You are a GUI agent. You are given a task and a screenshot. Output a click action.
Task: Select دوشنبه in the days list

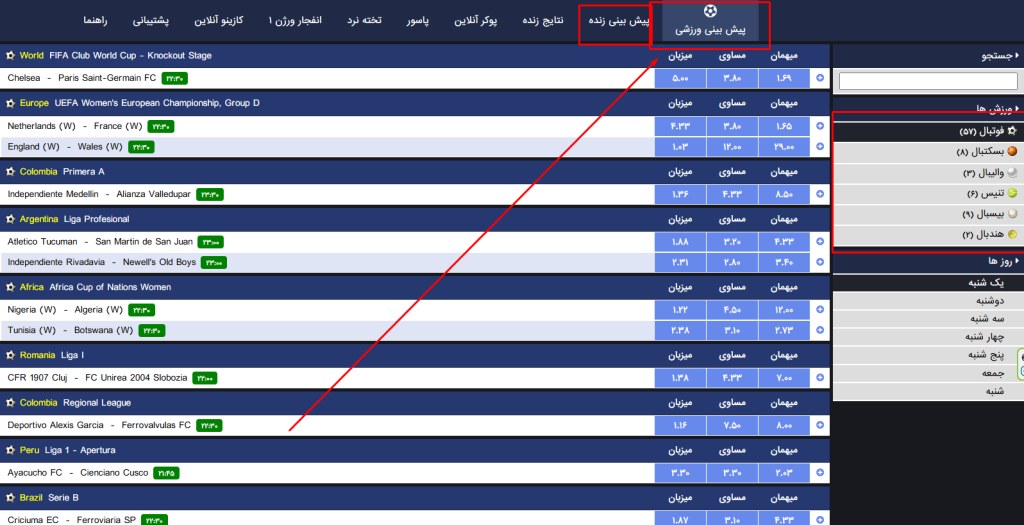(928, 301)
